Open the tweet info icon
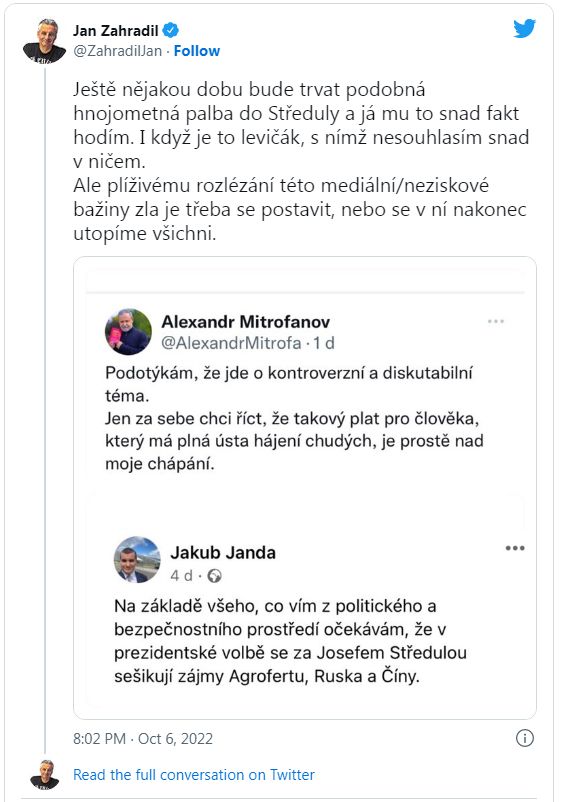This screenshot has height=802, width=562. 525,738
